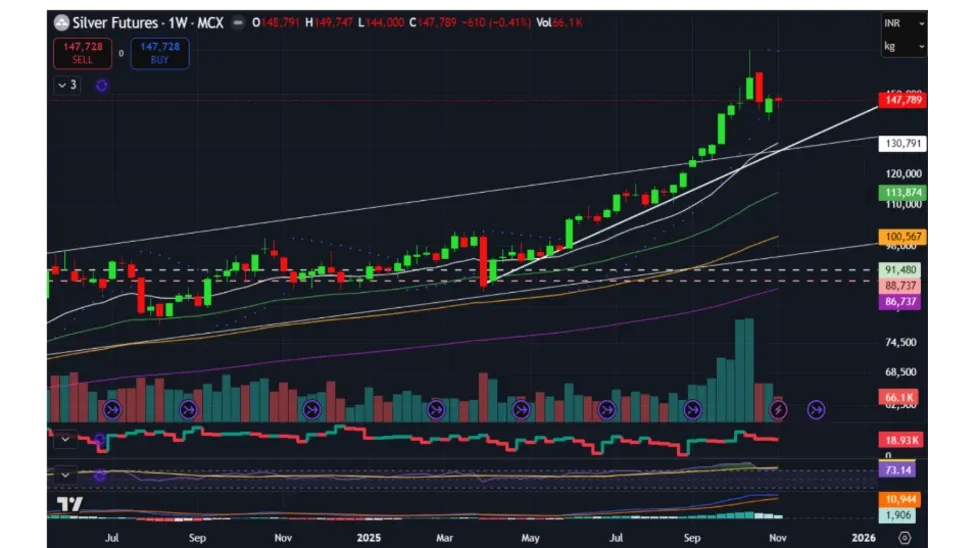This screenshot has height=548, width=974.
Task: Click the red 18.93K indicator value label
Action: pos(901,440)
